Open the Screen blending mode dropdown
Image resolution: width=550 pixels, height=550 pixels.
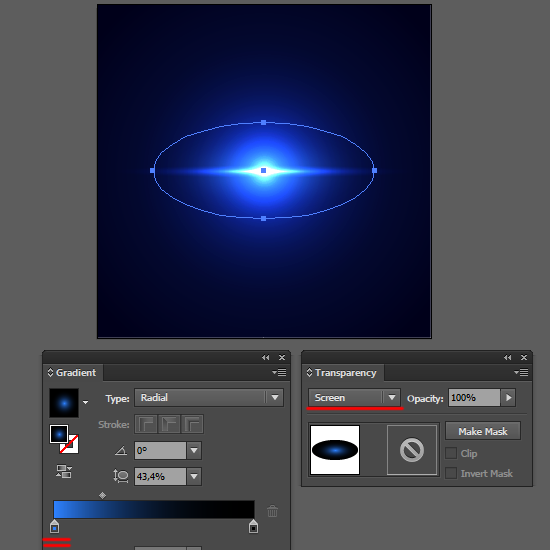(355, 398)
